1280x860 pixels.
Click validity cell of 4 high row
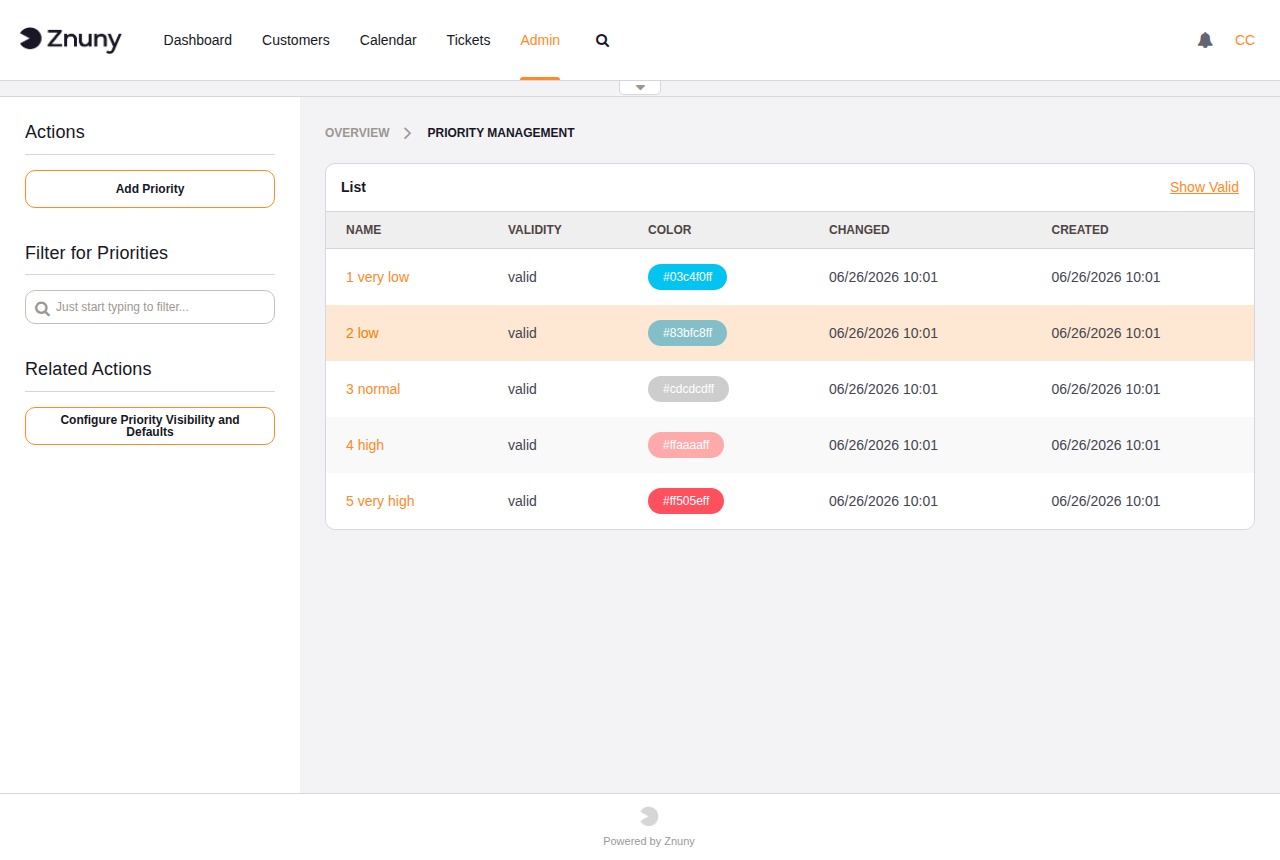click(x=522, y=445)
